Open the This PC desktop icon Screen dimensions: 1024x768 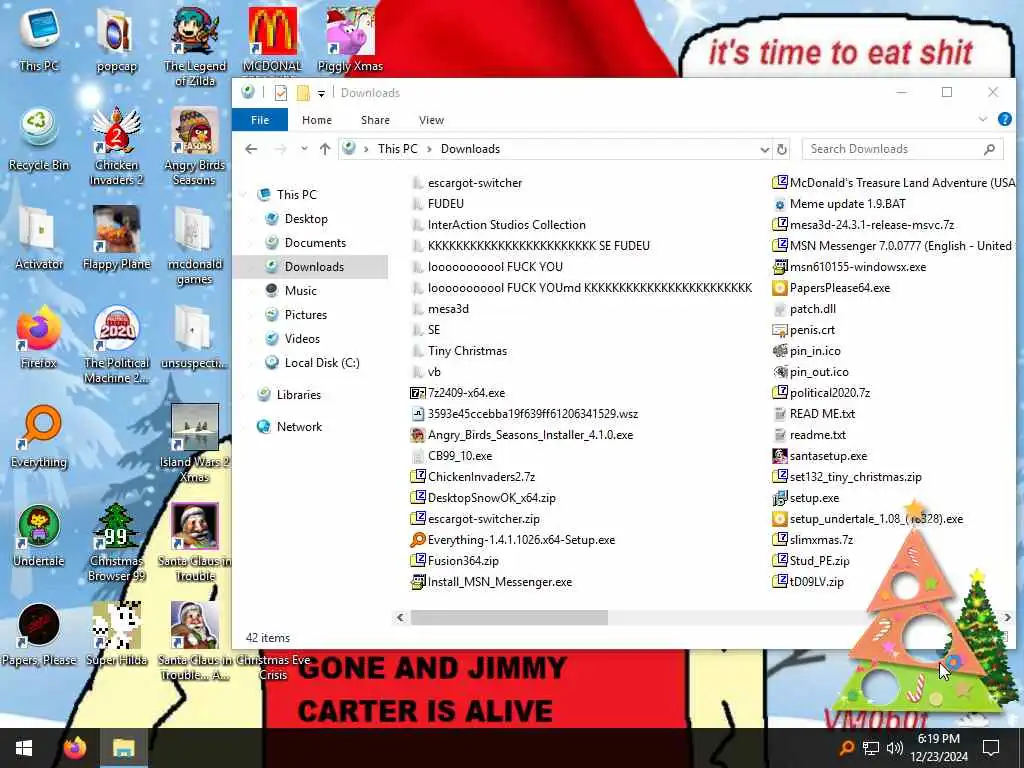(x=39, y=39)
